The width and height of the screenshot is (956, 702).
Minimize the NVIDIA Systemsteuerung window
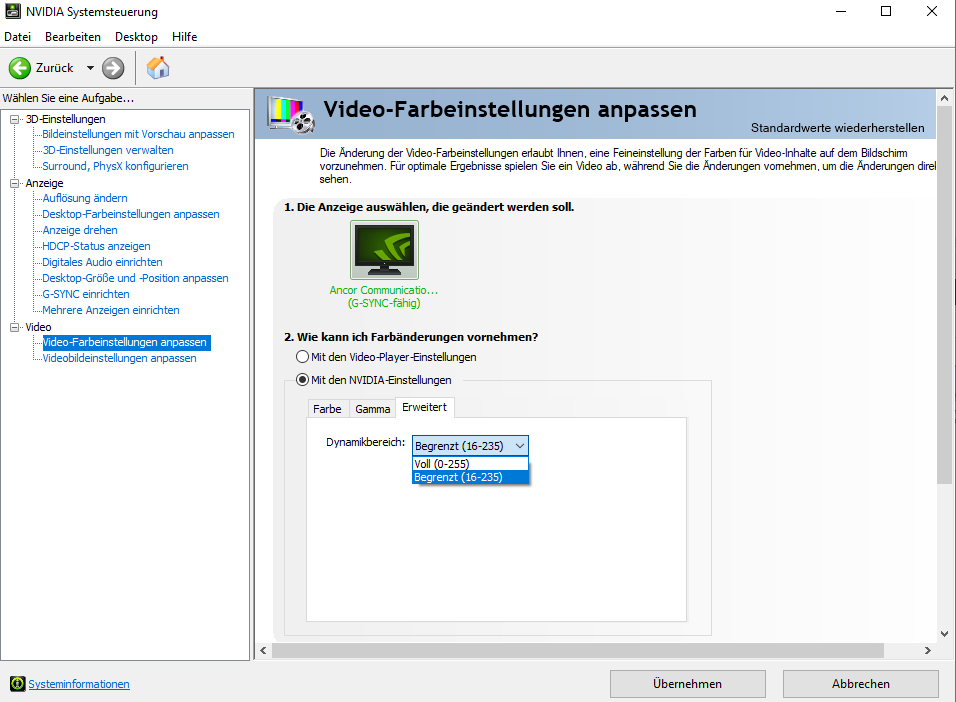tap(841, 11)
